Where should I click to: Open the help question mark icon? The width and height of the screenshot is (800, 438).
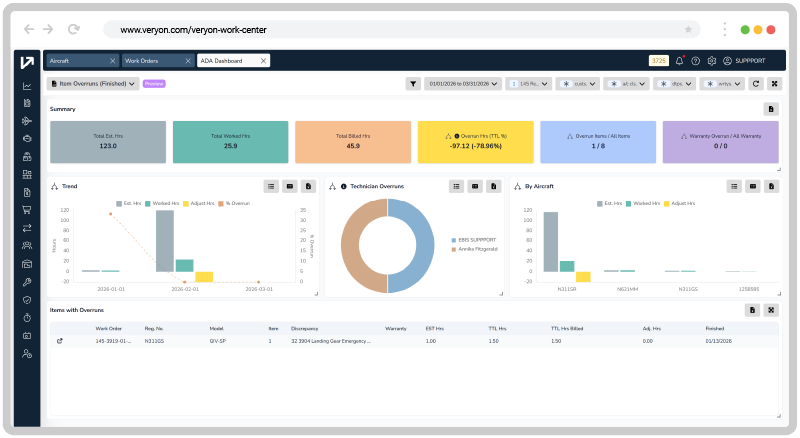point(696,61)
